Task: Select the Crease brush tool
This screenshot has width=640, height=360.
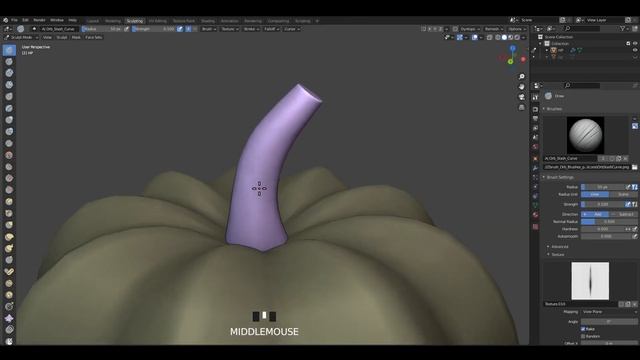Action: coord(9,143)
